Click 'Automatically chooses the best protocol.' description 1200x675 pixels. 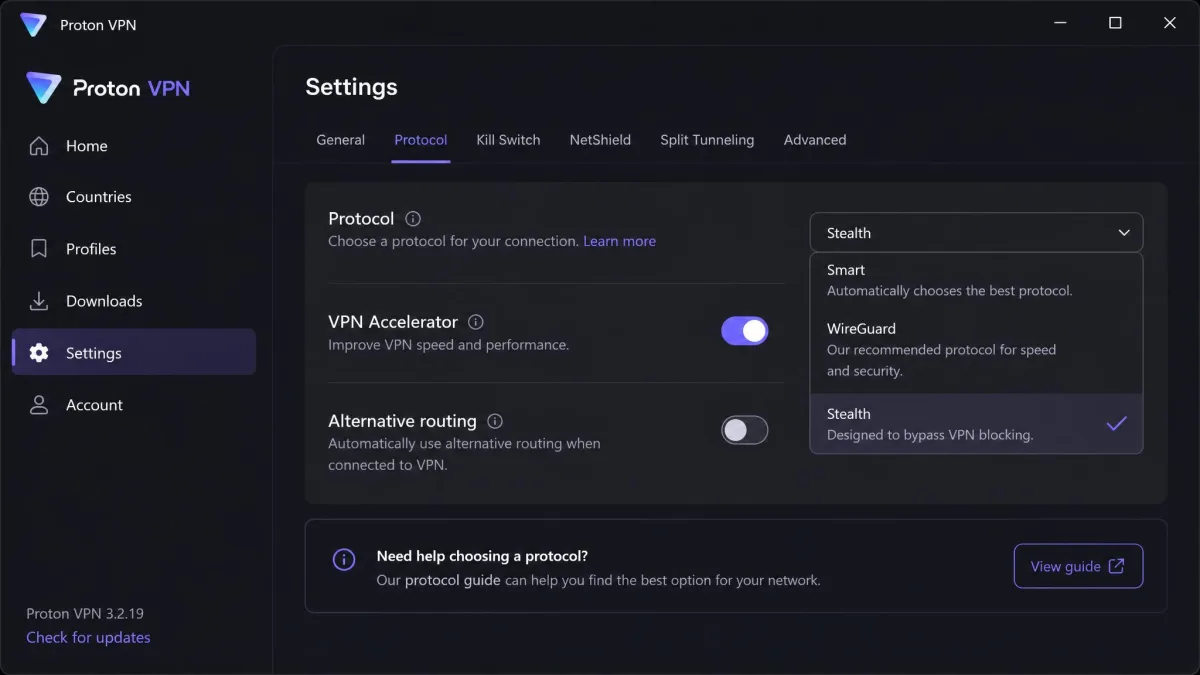point(950,291)
